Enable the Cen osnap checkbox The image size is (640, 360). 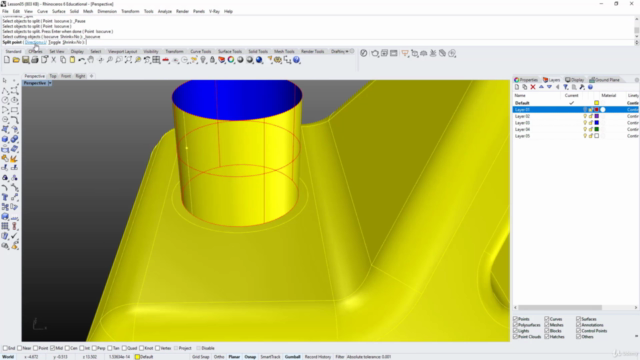tap(67, 348)
